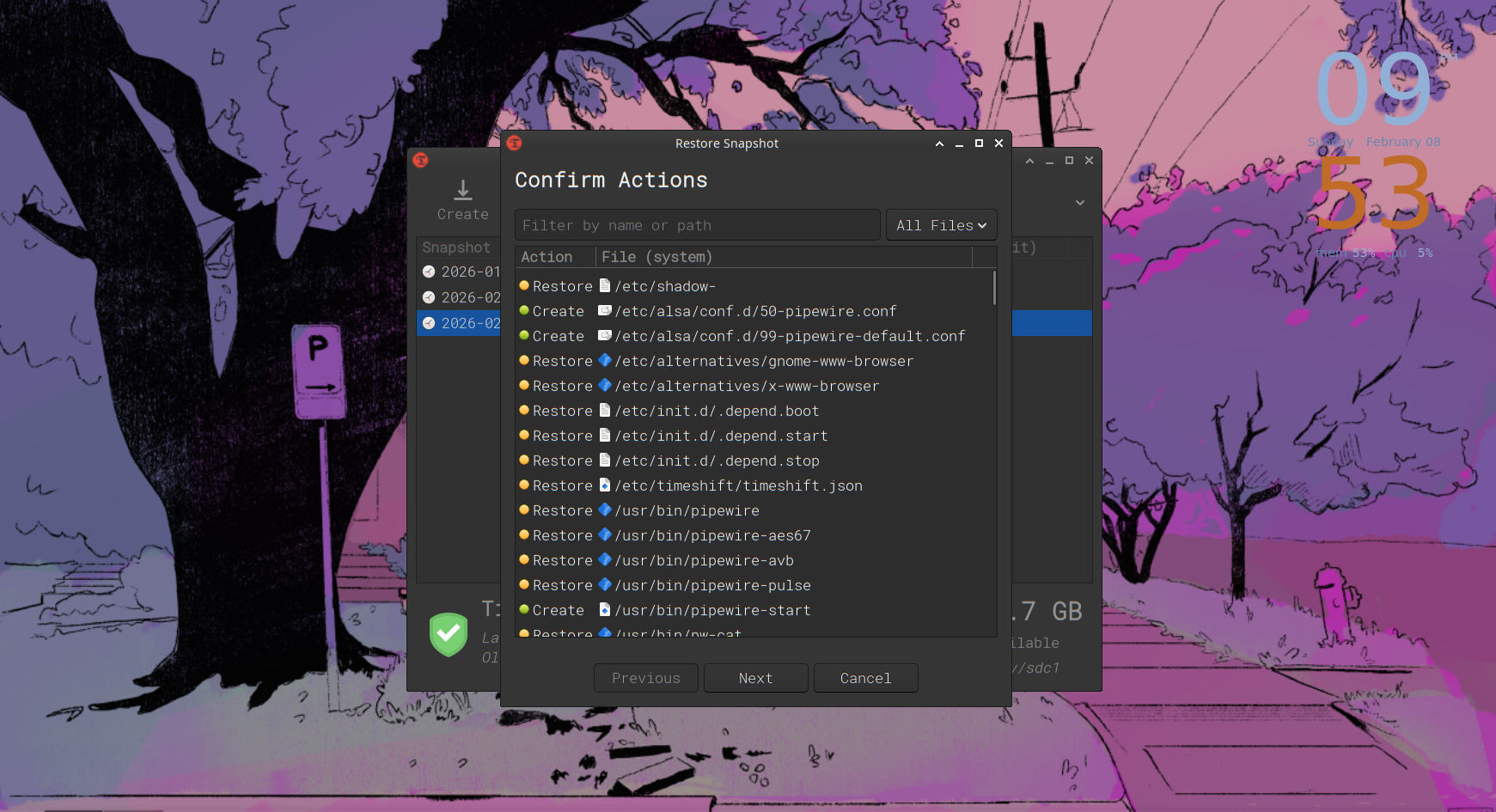This screenshot has width=1496, height=812.
Task: Click the File (system) column header
Action: click(784, 257)
